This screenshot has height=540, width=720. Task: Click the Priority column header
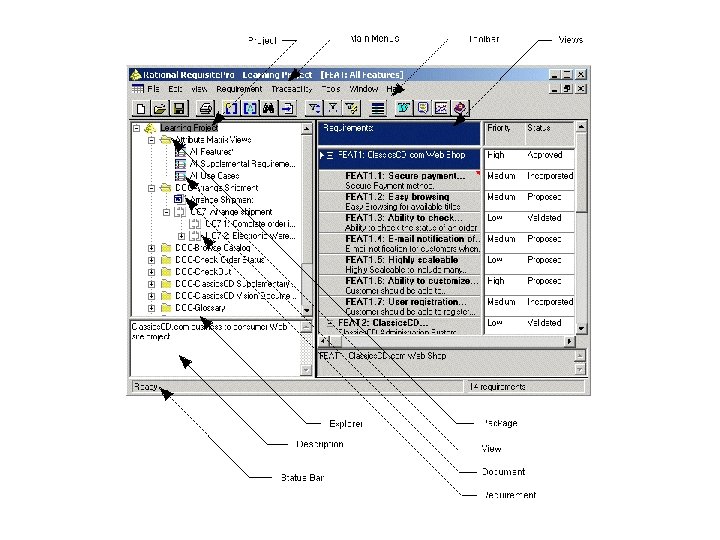coord(504,134)
